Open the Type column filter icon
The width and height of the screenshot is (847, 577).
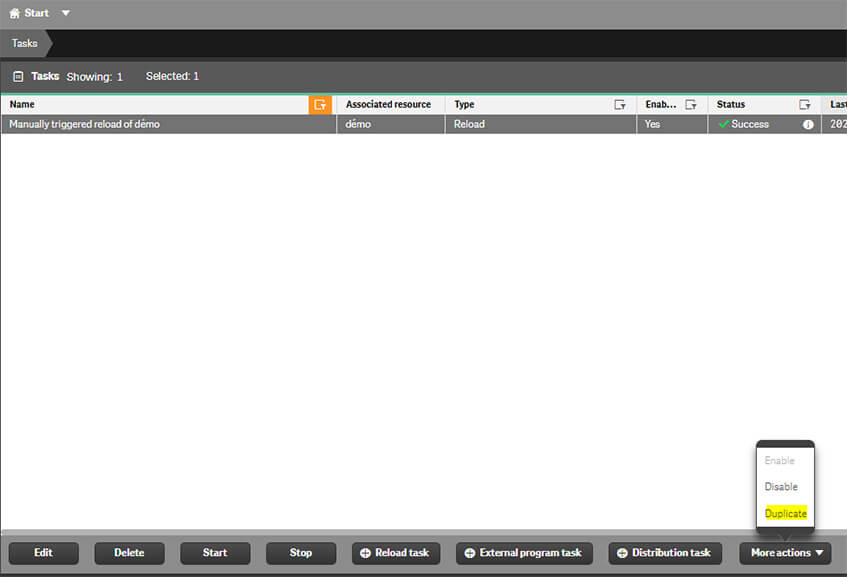point(620,105)
